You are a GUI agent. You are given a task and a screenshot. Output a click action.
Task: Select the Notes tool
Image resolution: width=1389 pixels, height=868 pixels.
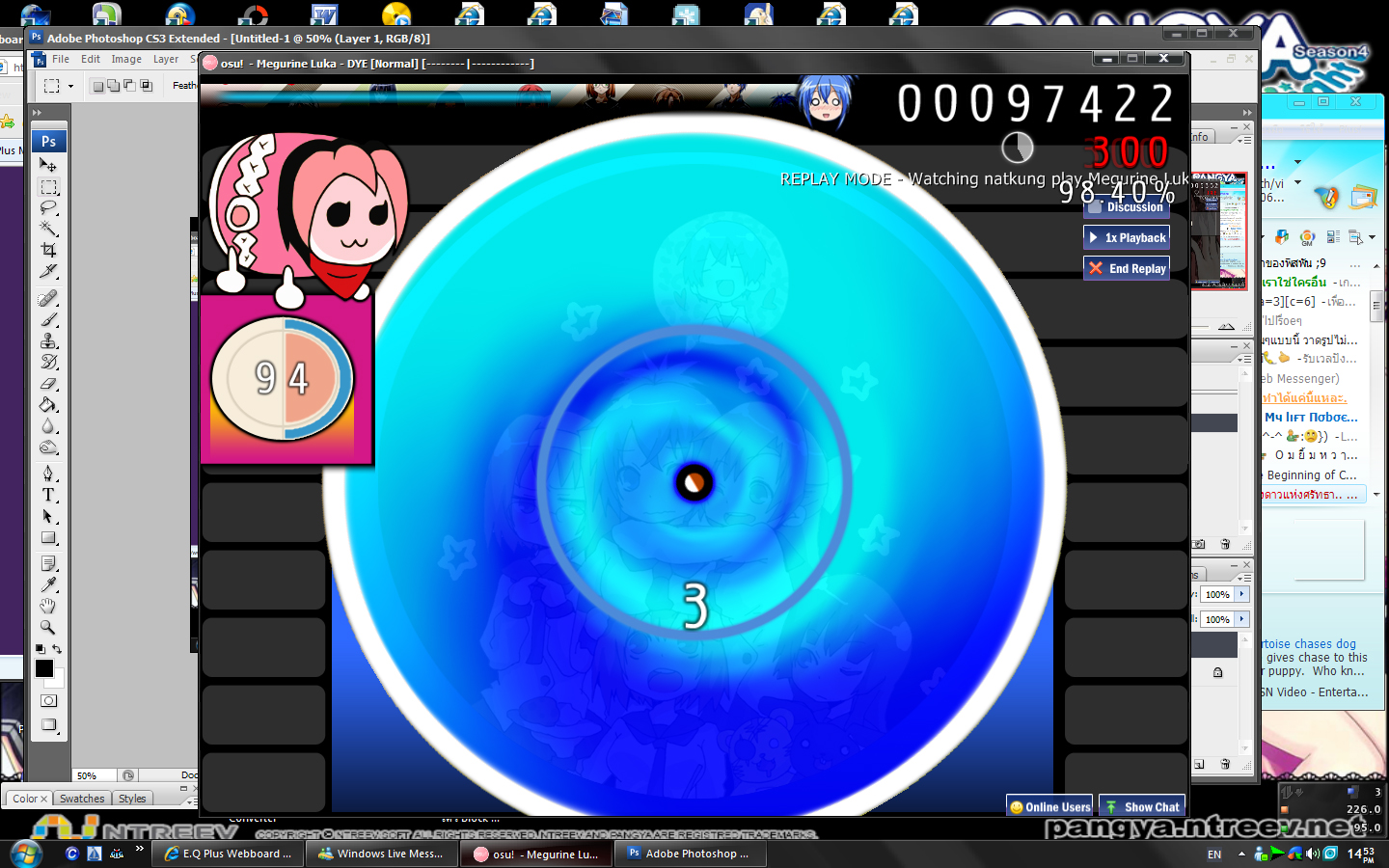tap(48, 563)
